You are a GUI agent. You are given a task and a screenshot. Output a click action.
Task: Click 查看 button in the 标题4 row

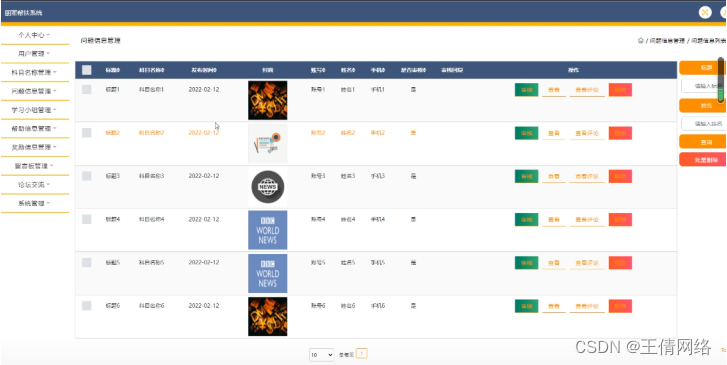tap(554, 219)
